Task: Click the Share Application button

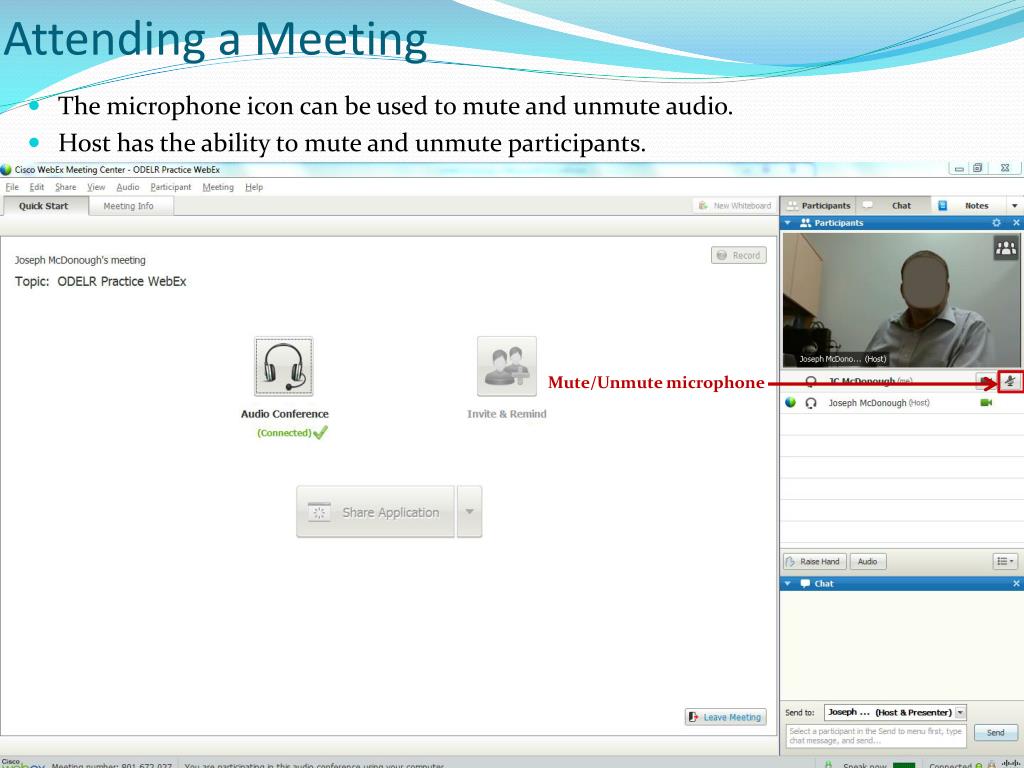Action: tap(376, 511)
